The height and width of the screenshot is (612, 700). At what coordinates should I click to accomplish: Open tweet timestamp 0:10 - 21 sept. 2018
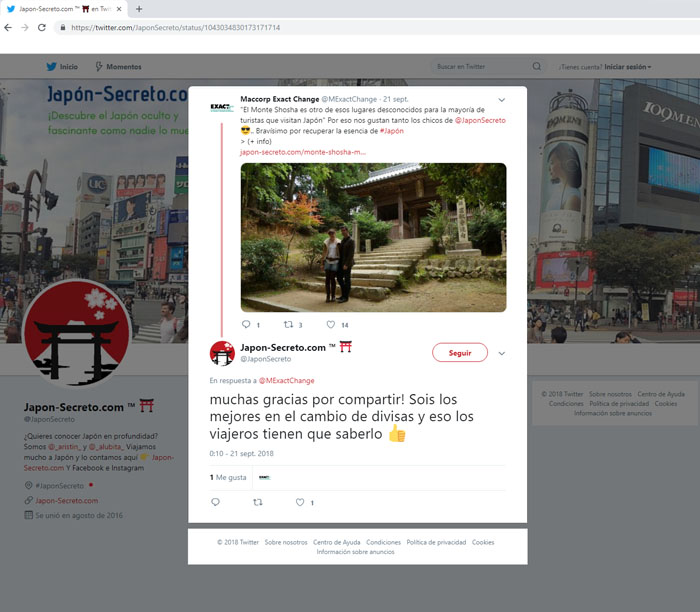pos(242,454)
